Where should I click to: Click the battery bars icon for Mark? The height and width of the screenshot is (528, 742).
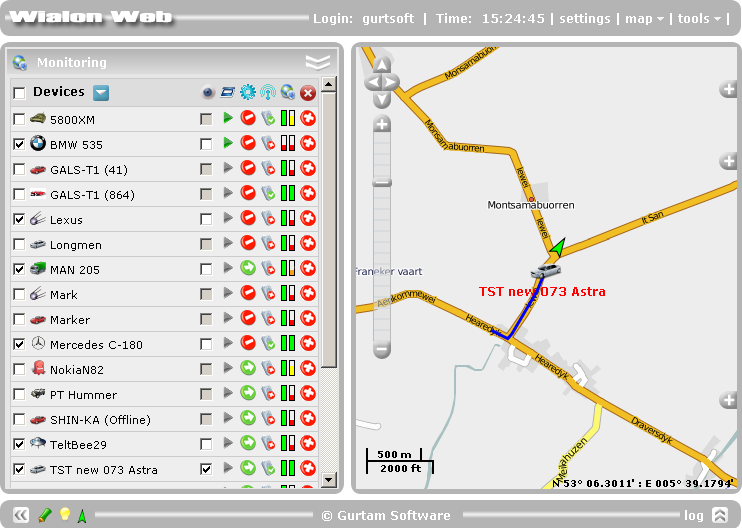pyautogui.click(x=288, y=293)
